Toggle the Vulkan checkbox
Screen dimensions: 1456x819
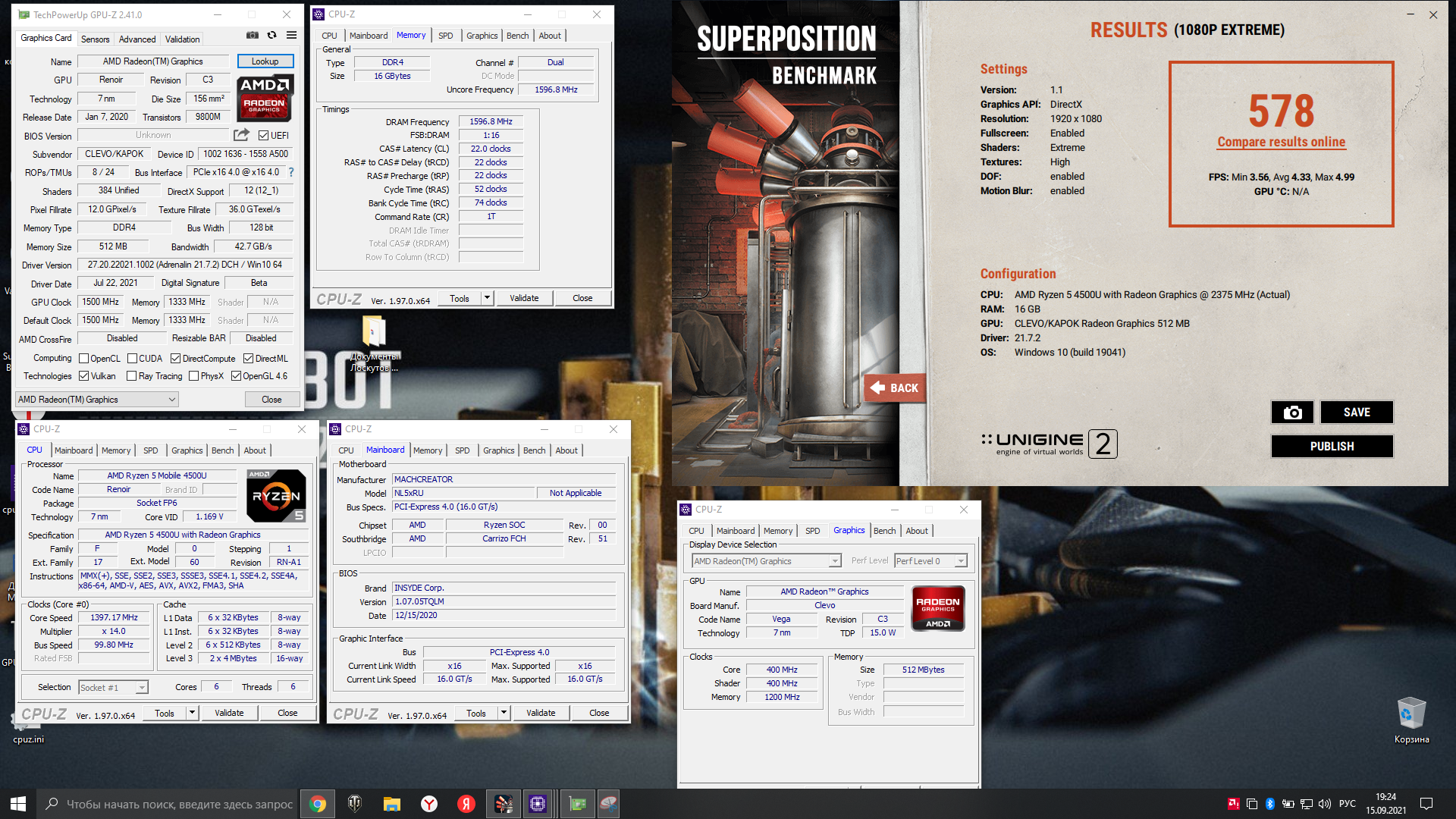coord(84,376)
